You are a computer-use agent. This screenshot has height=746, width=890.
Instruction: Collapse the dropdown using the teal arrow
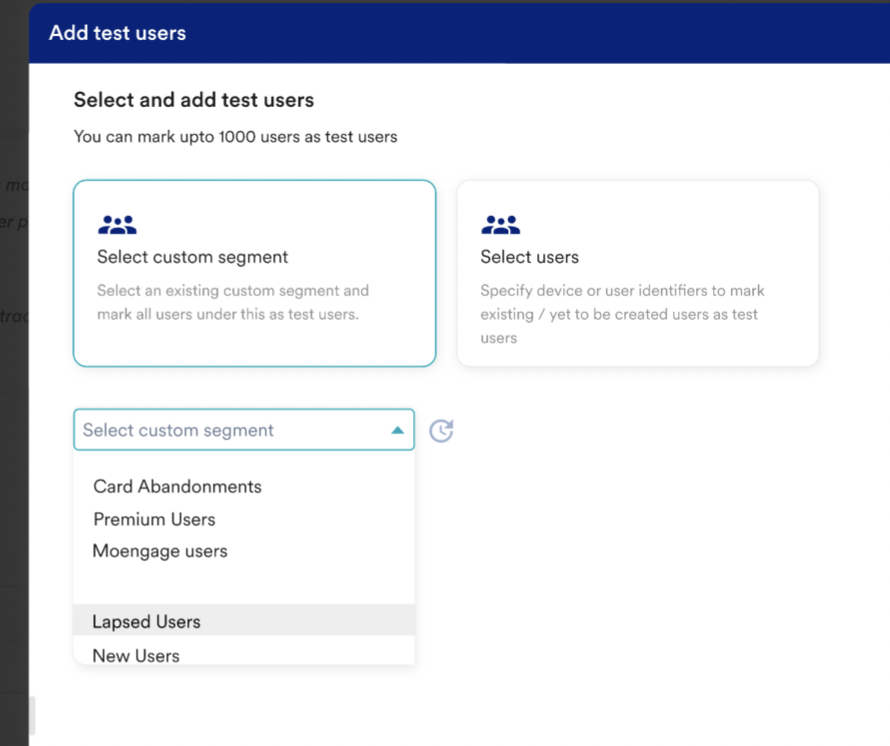(x=397, y=431)
